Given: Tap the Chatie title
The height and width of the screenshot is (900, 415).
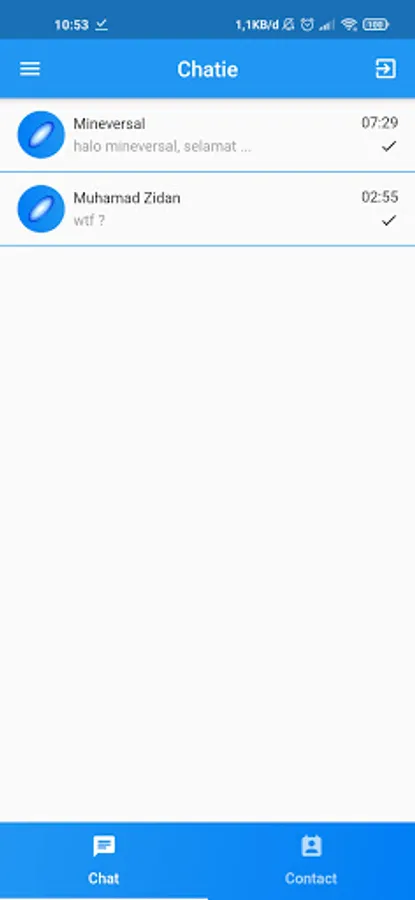Looking at the screenshot, I should (207, 69).
